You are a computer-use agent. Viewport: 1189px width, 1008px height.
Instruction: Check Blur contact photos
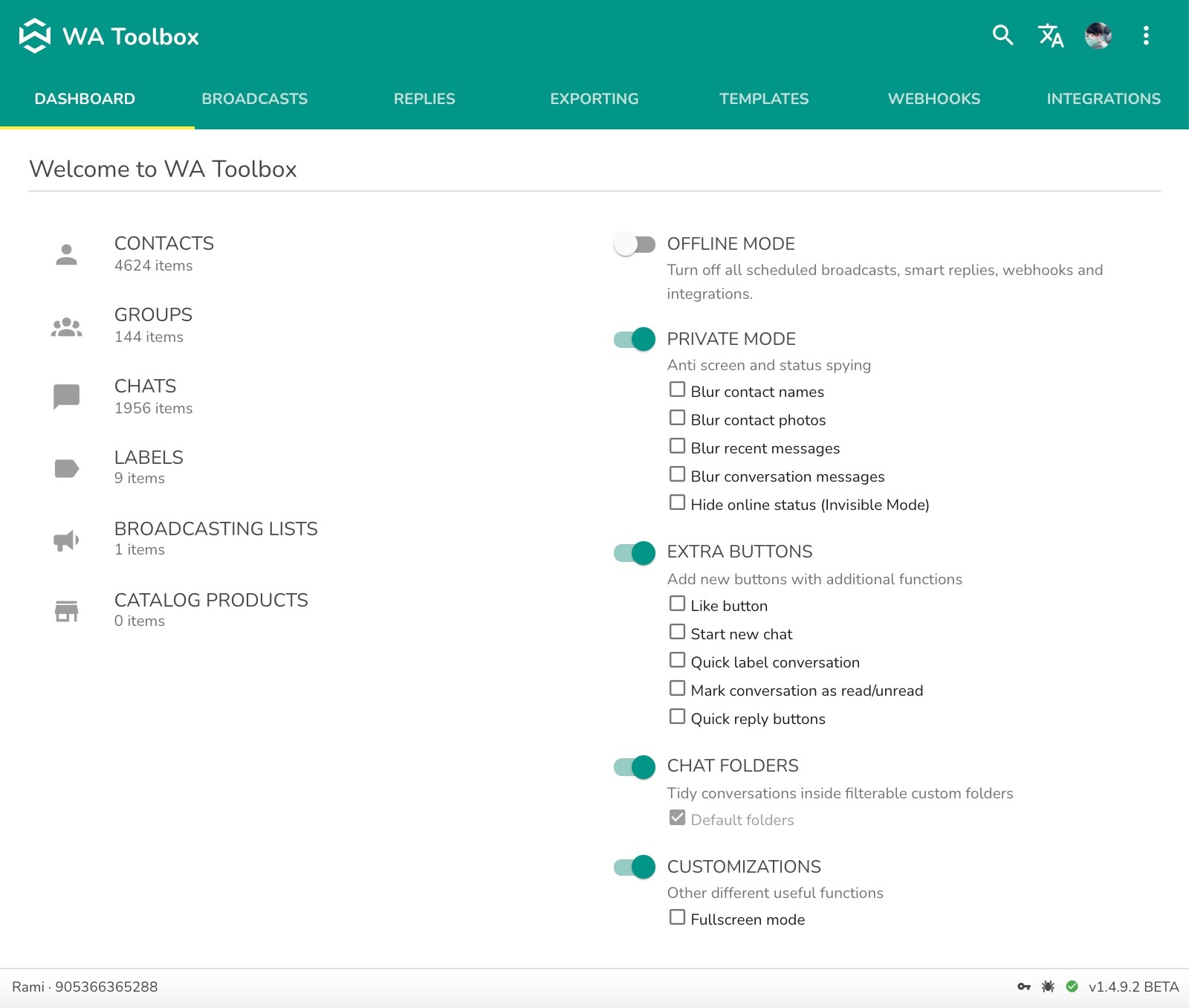[677, 418]
